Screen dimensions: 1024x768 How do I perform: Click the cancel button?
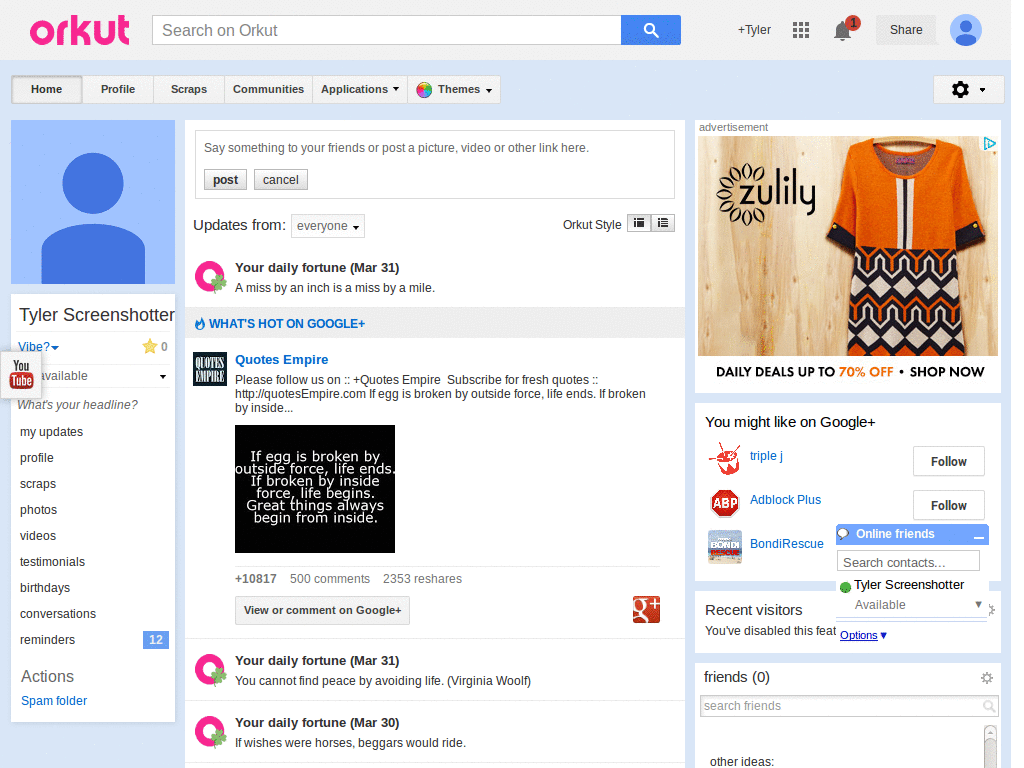point(281,180)
